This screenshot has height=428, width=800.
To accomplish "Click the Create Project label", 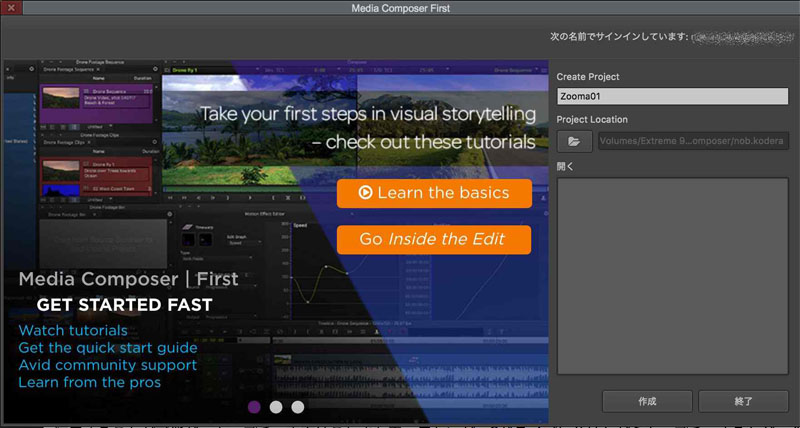I will pyautogui.click(x=588, y=77).
